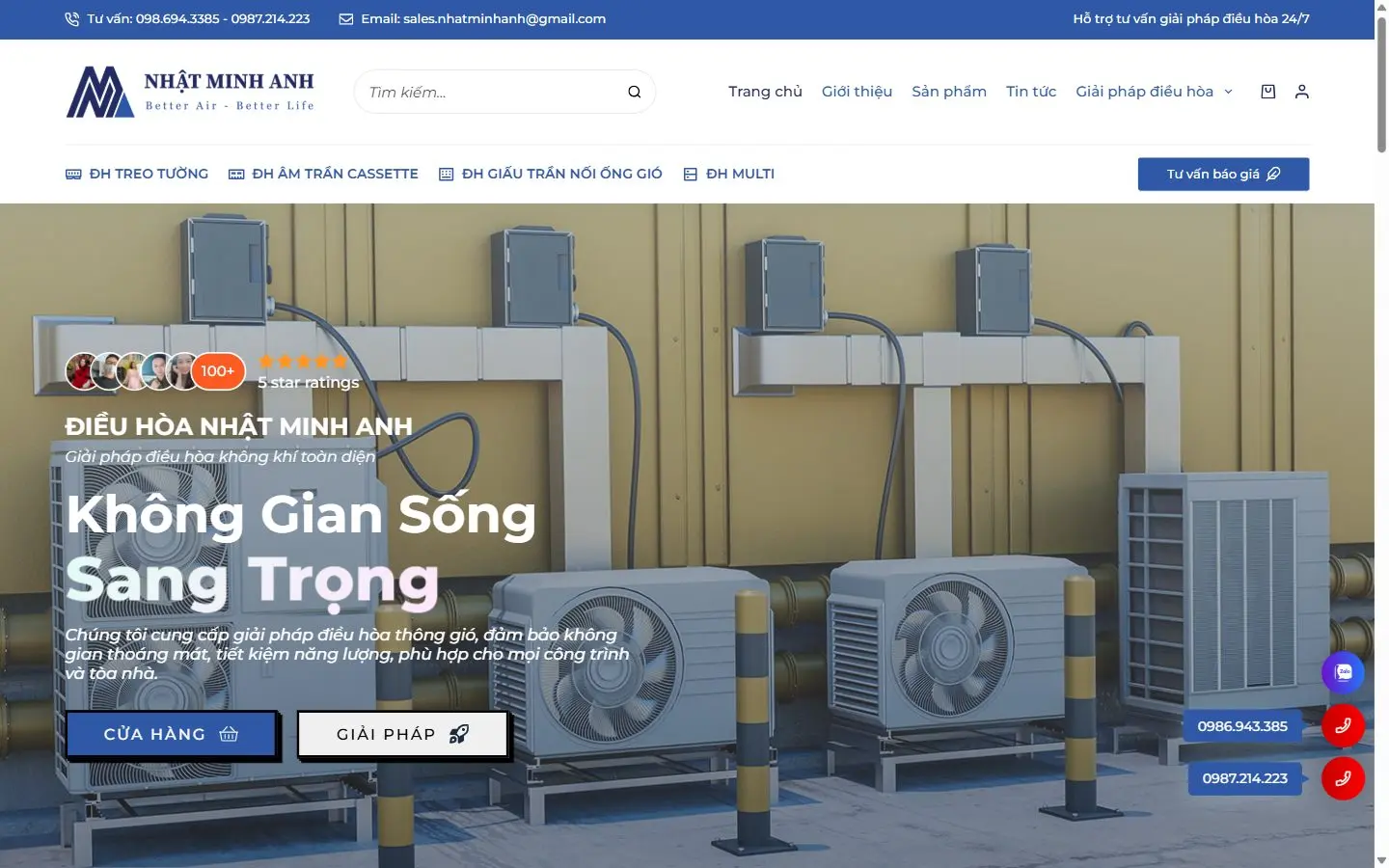Image resolution: width=1389 pixels, height=868 pixels.
Task: Click the email address sales.nhatminhanh@gmail.com
Action: 504,18
